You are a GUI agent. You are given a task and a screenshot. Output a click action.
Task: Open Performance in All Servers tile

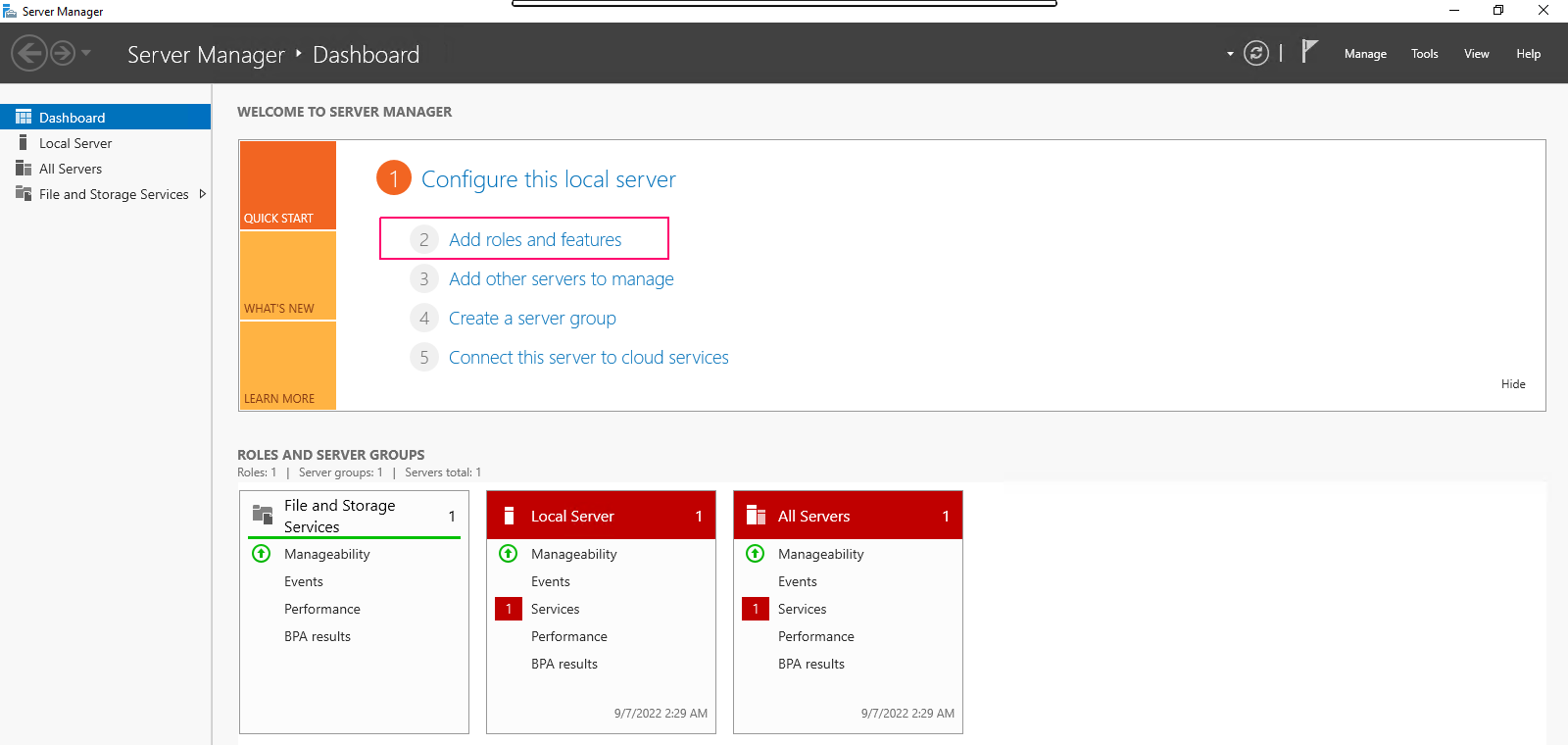coord(816,636)
